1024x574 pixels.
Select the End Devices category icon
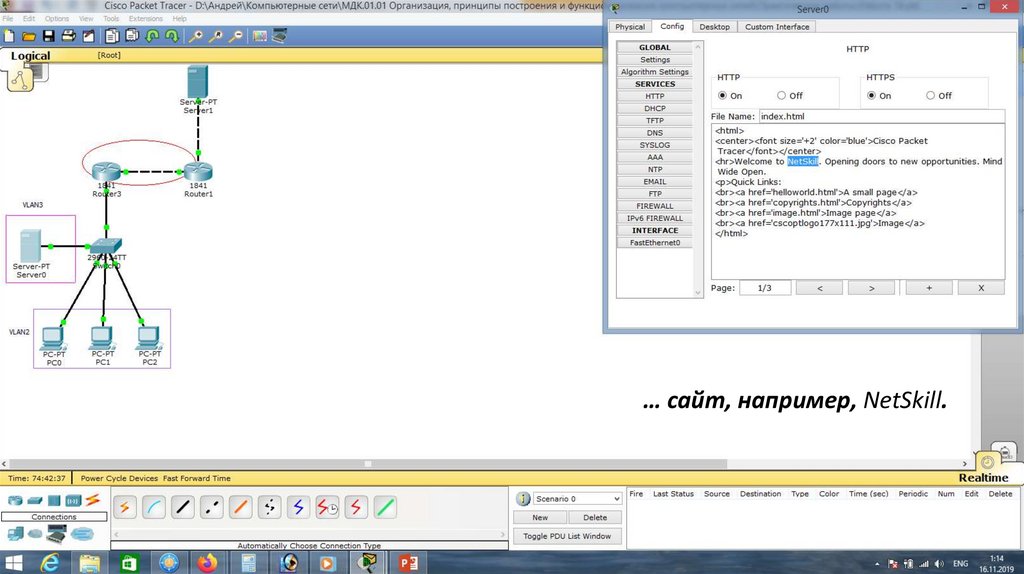click(15, 534)
